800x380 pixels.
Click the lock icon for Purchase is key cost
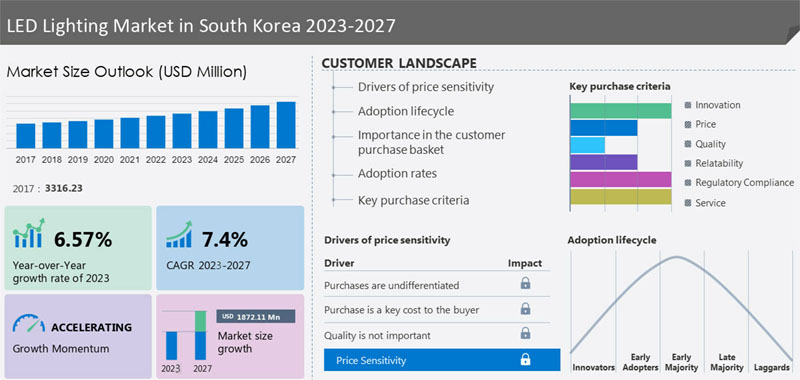click(525, 309)
